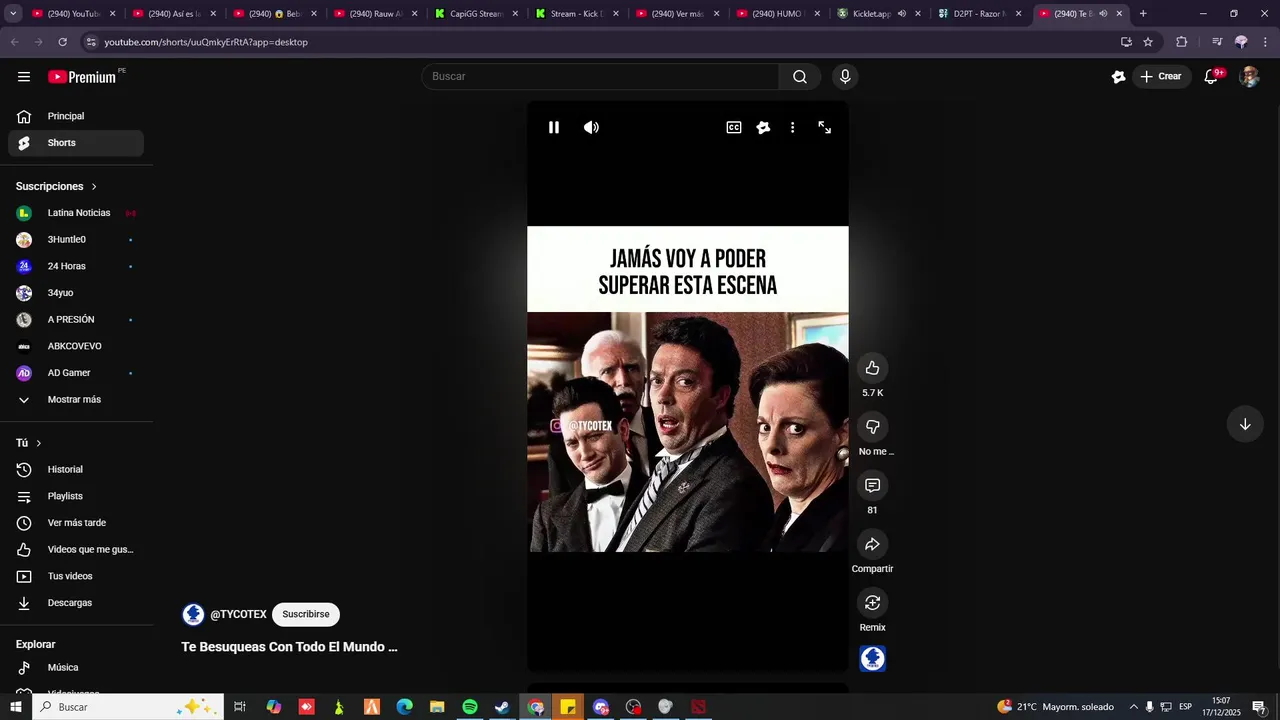Image resolution: width=1280 pixels, height=720 pixels.
Task: Toggle closed captions on the Short
Action: point(734,127)
